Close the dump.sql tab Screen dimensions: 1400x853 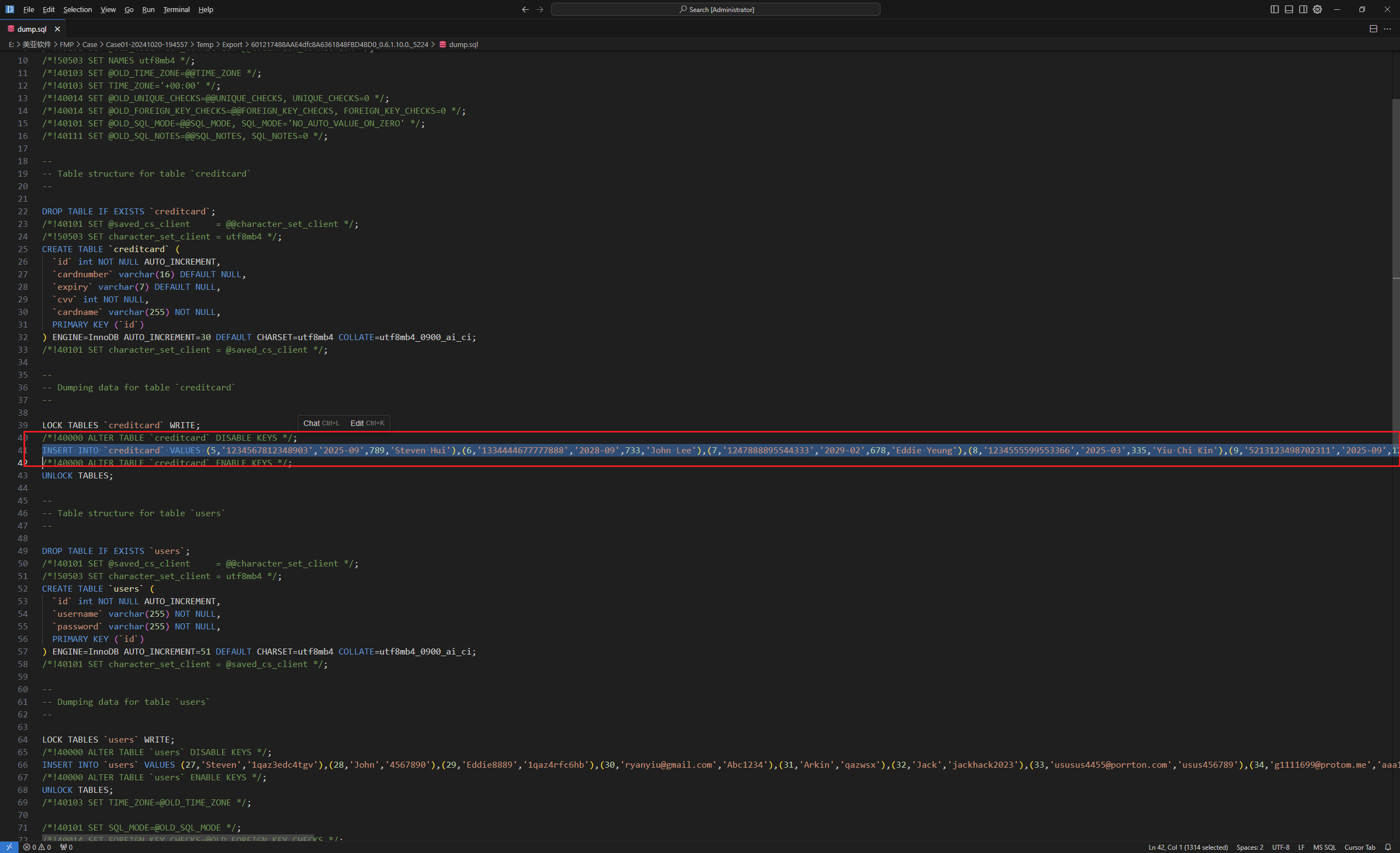click(57, 29)
